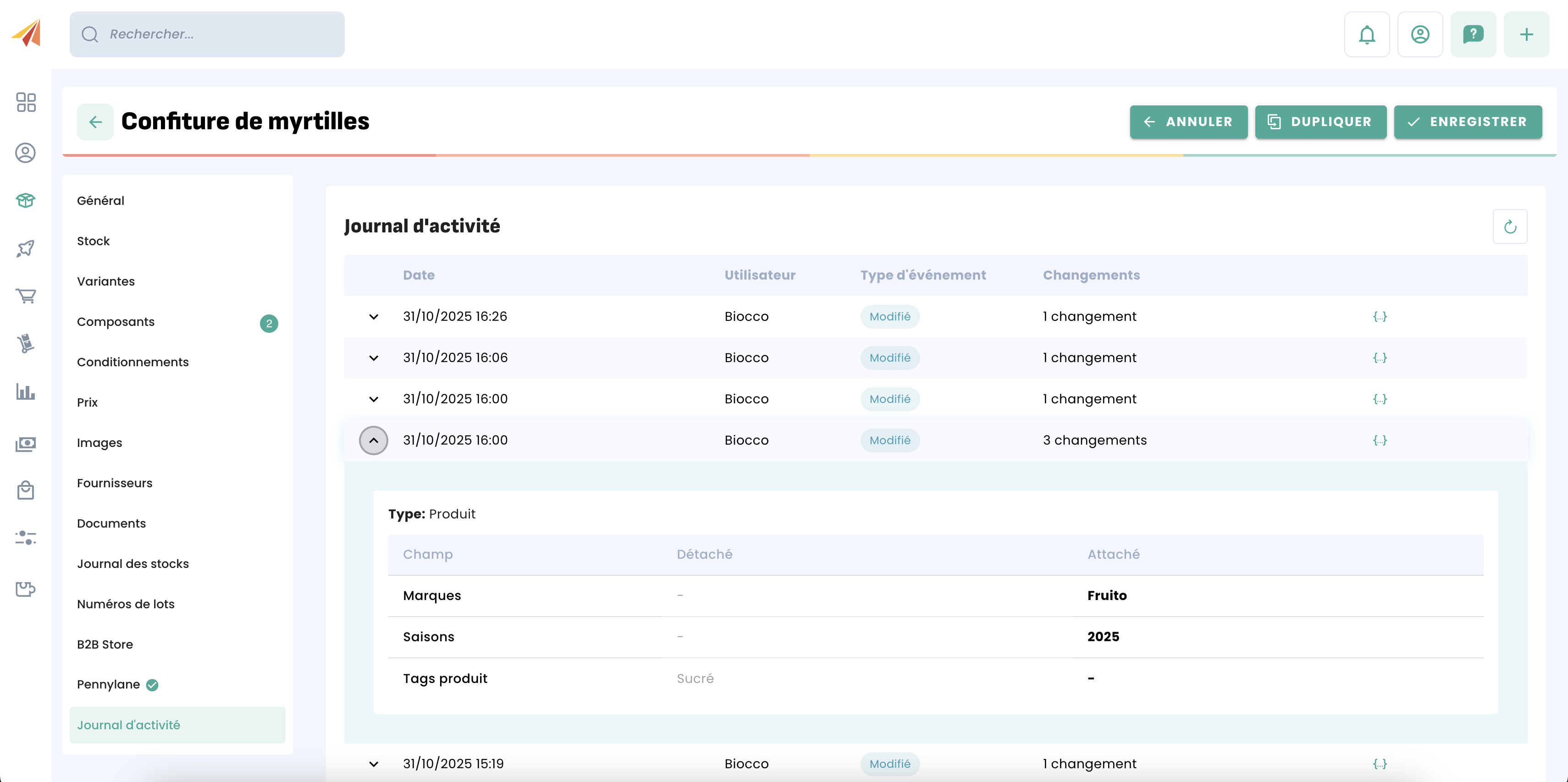Screen dimensions: 1568x782
Task: Collapse the expanded 3 changements row
Action: coord(374,440)
